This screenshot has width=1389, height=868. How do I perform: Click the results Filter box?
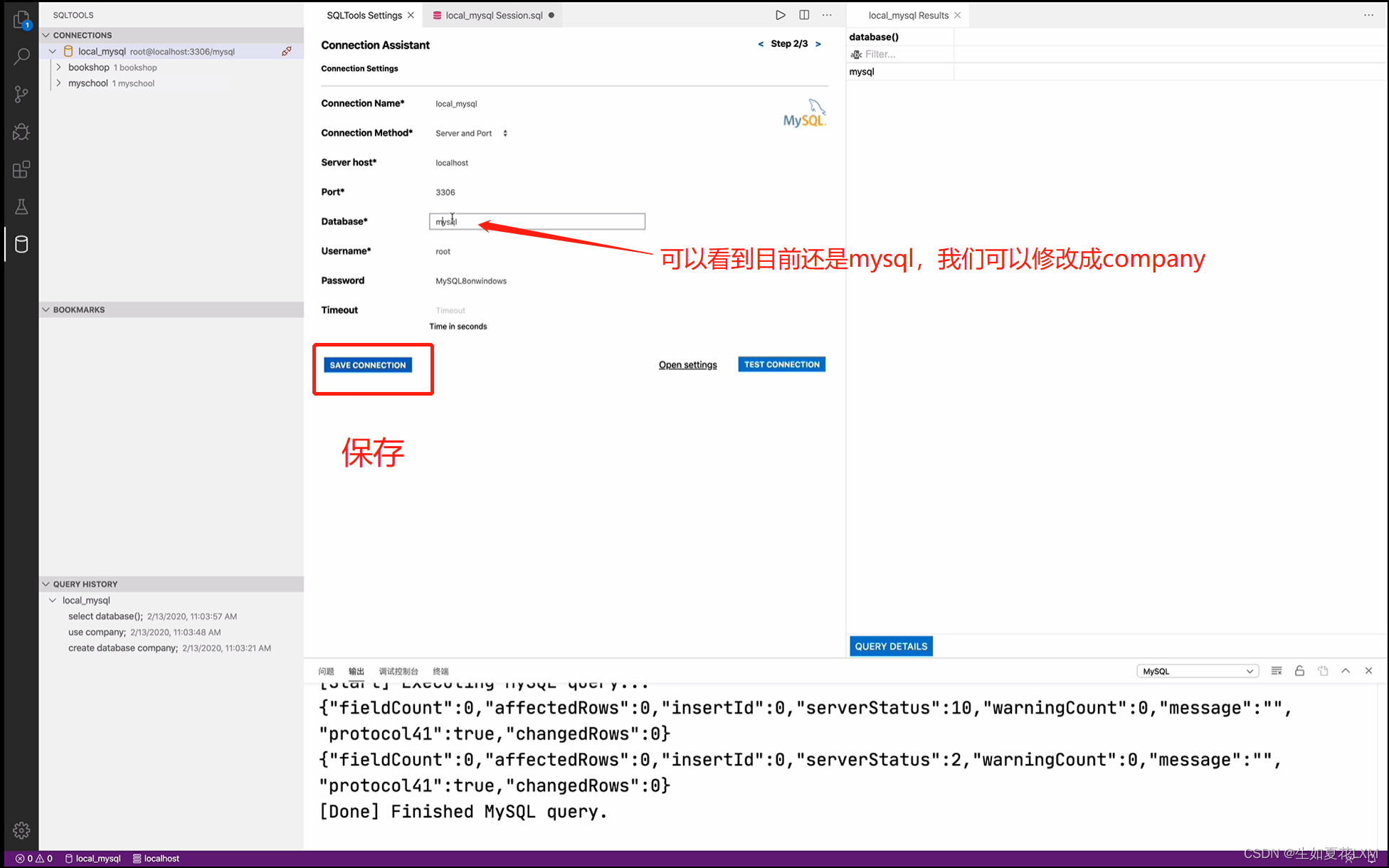pos(901,54)
